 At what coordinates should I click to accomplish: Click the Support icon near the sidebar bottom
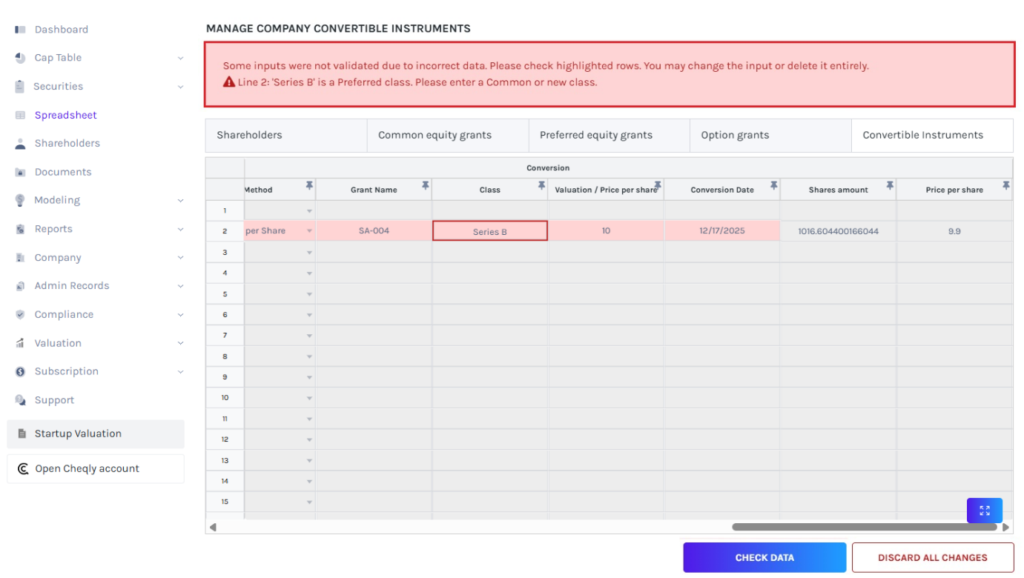[x=19, y=399]
